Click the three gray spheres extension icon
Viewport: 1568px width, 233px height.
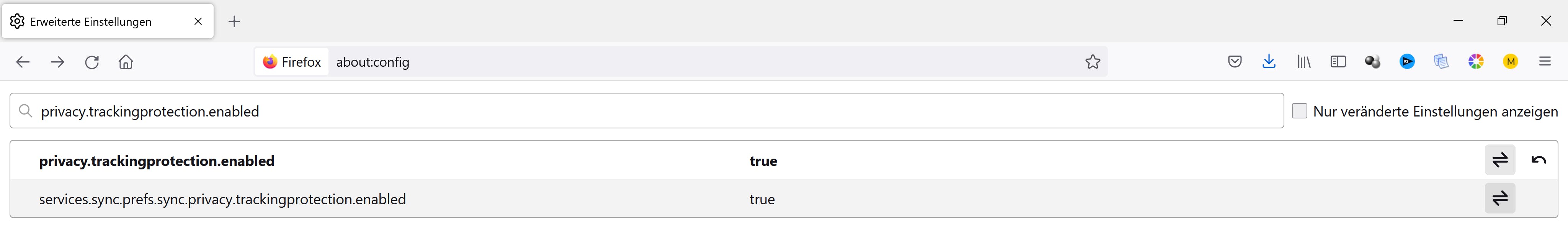(1372, 62)
